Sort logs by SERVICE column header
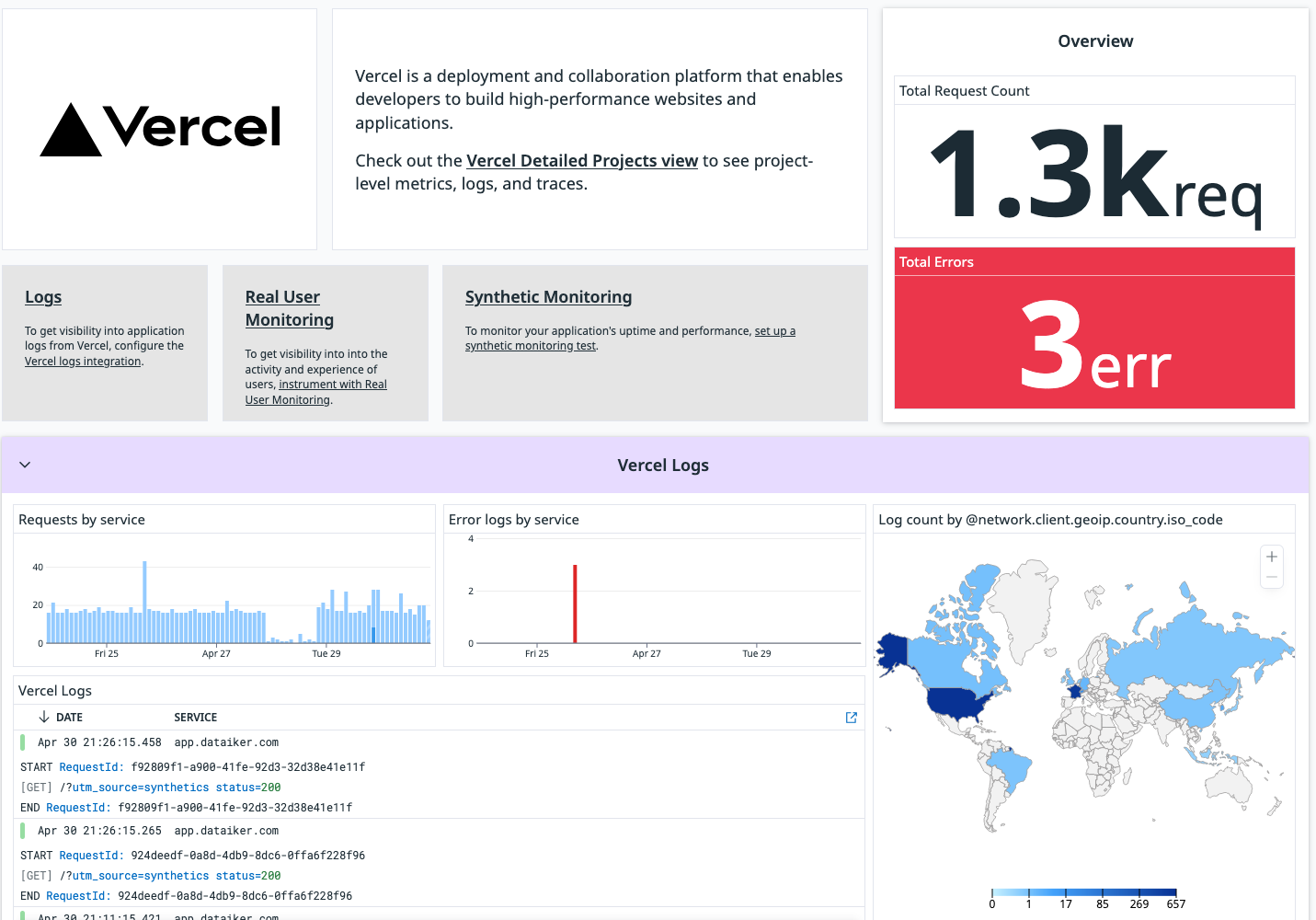Image resolution: width=1316 pixels, height=920 pixels. (x=196, y=718)
